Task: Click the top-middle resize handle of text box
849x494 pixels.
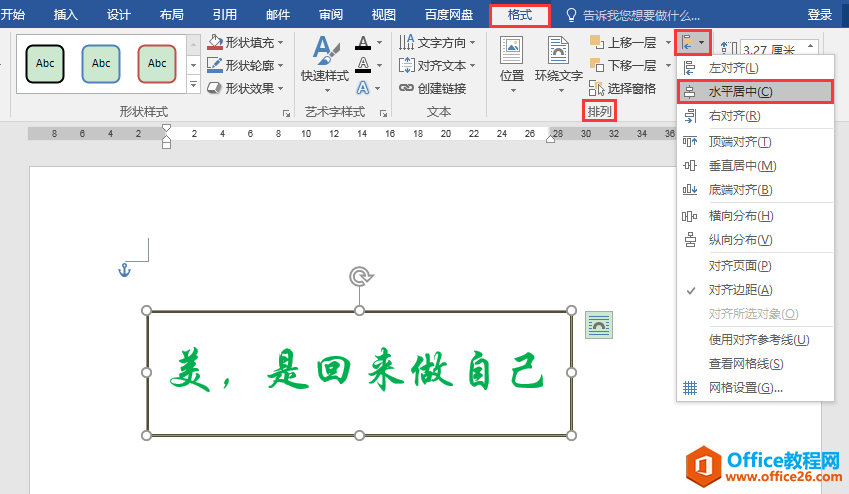Action: (360, 310)
